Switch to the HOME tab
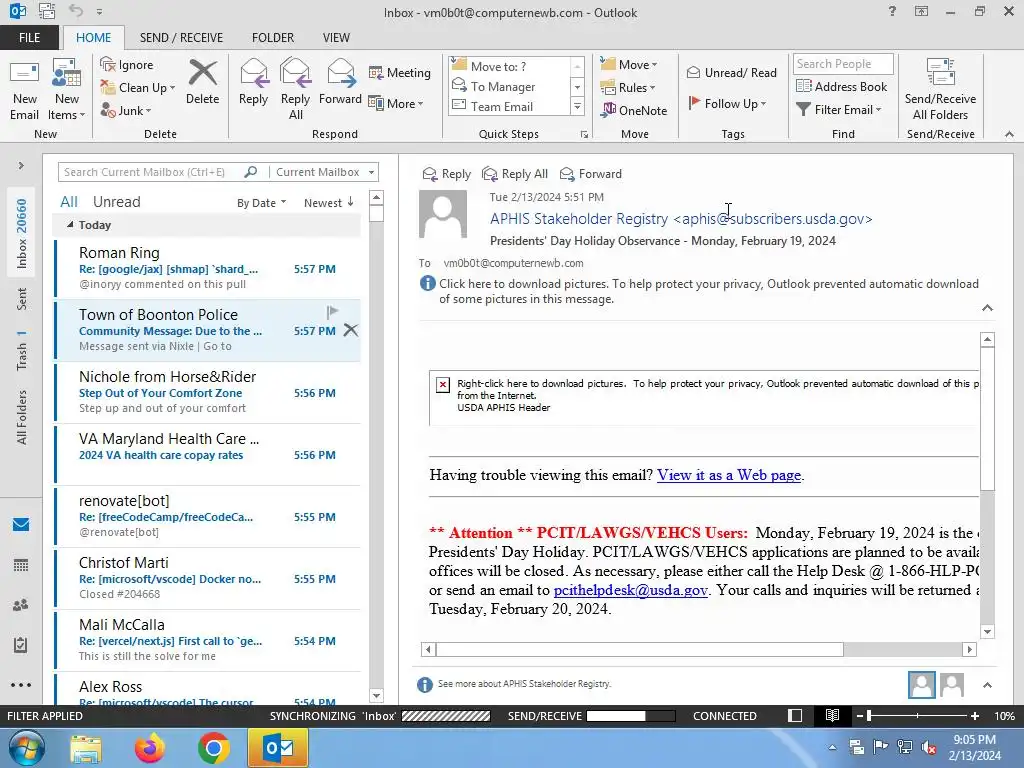Screen dimensions: 1024x768 [x=93, y=37]
